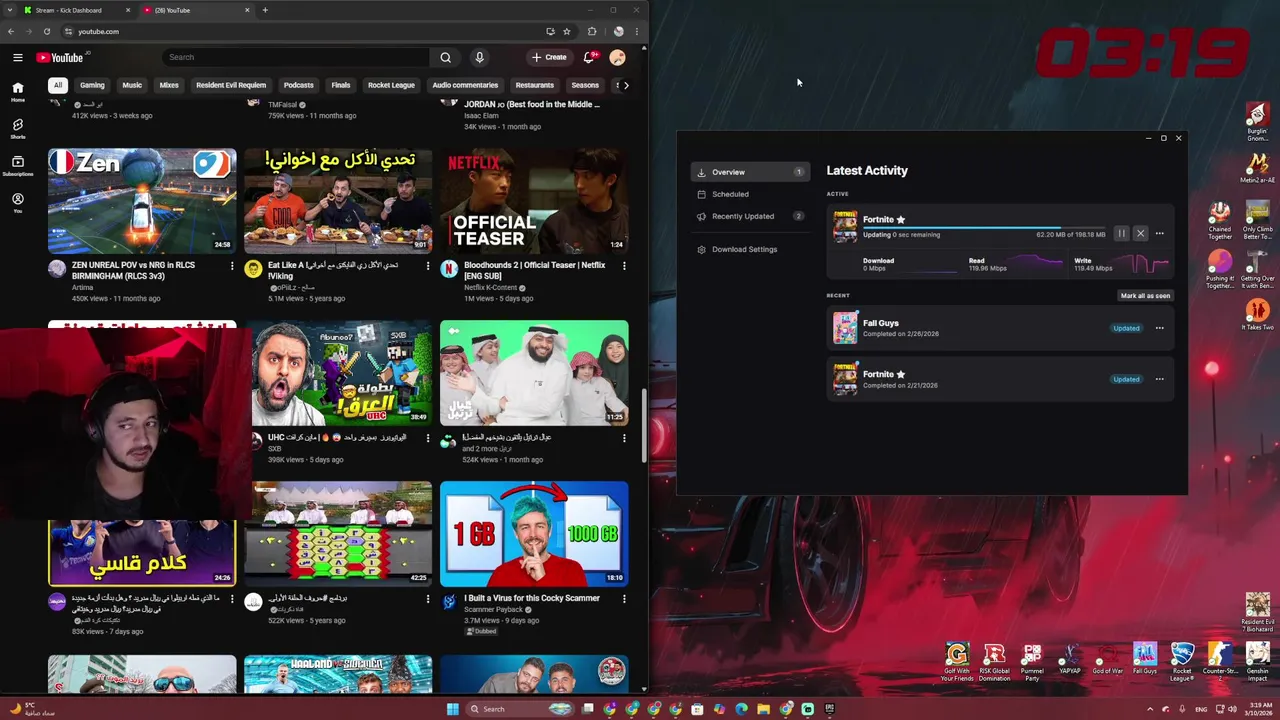Viewport: 1280px width, 720px height.
Task: Open Subscriptions in YouTube sidebar
Action: (17, 166)
